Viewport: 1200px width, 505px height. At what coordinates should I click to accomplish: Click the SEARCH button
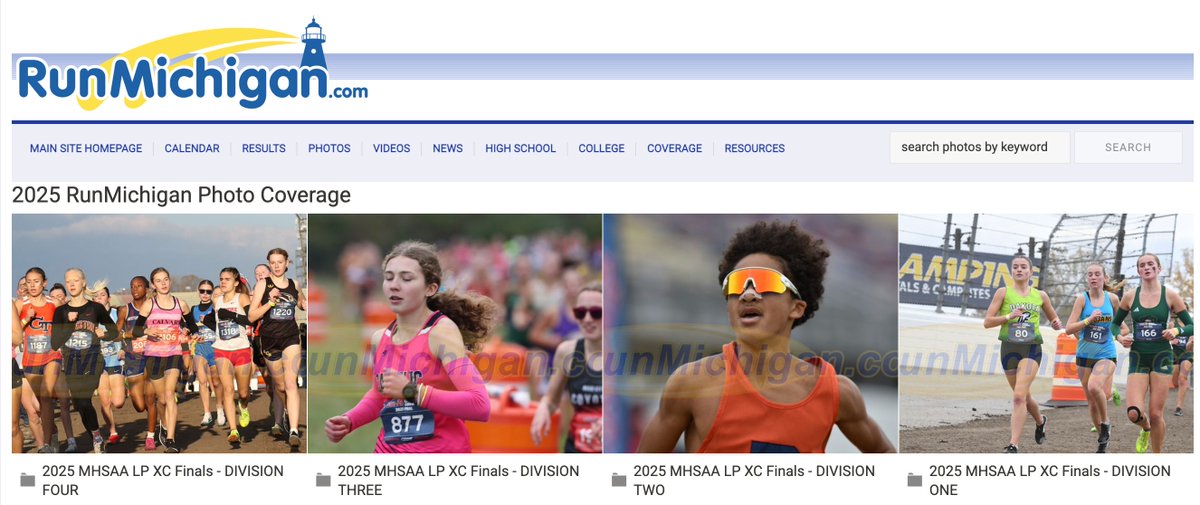click(1128, 147)
